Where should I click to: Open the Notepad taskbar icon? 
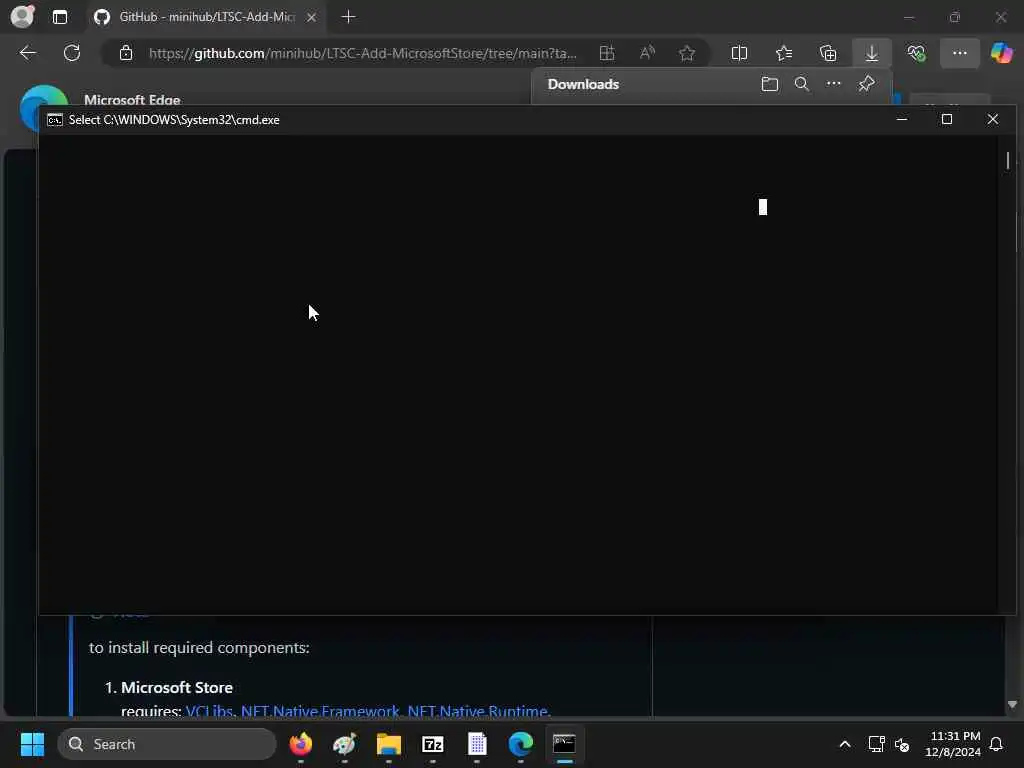click(x=477, y=744)
